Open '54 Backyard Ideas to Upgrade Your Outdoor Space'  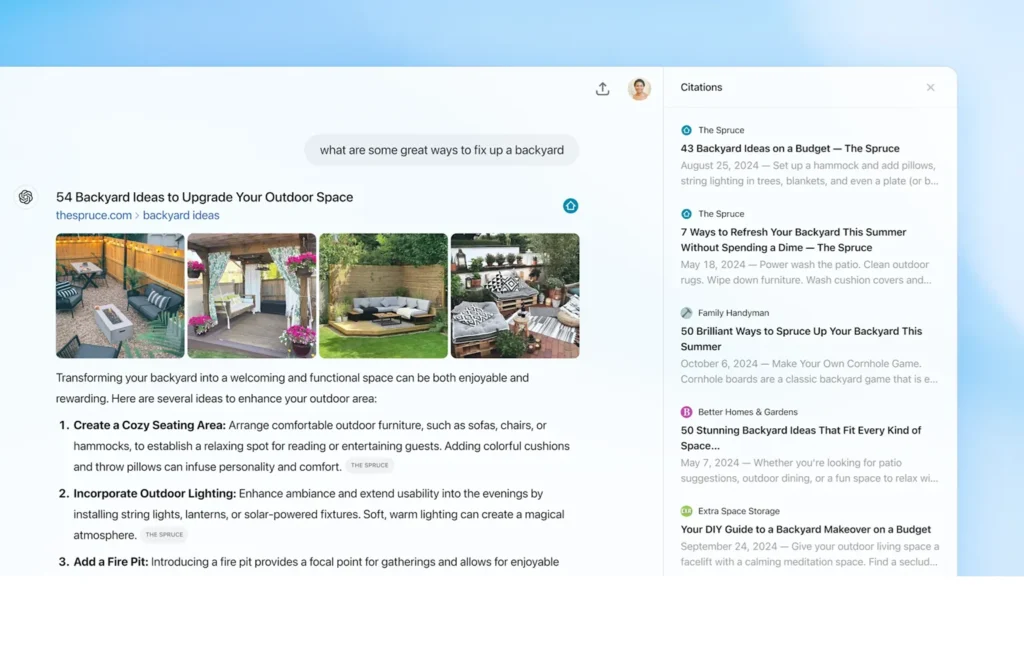coord(204,197)
